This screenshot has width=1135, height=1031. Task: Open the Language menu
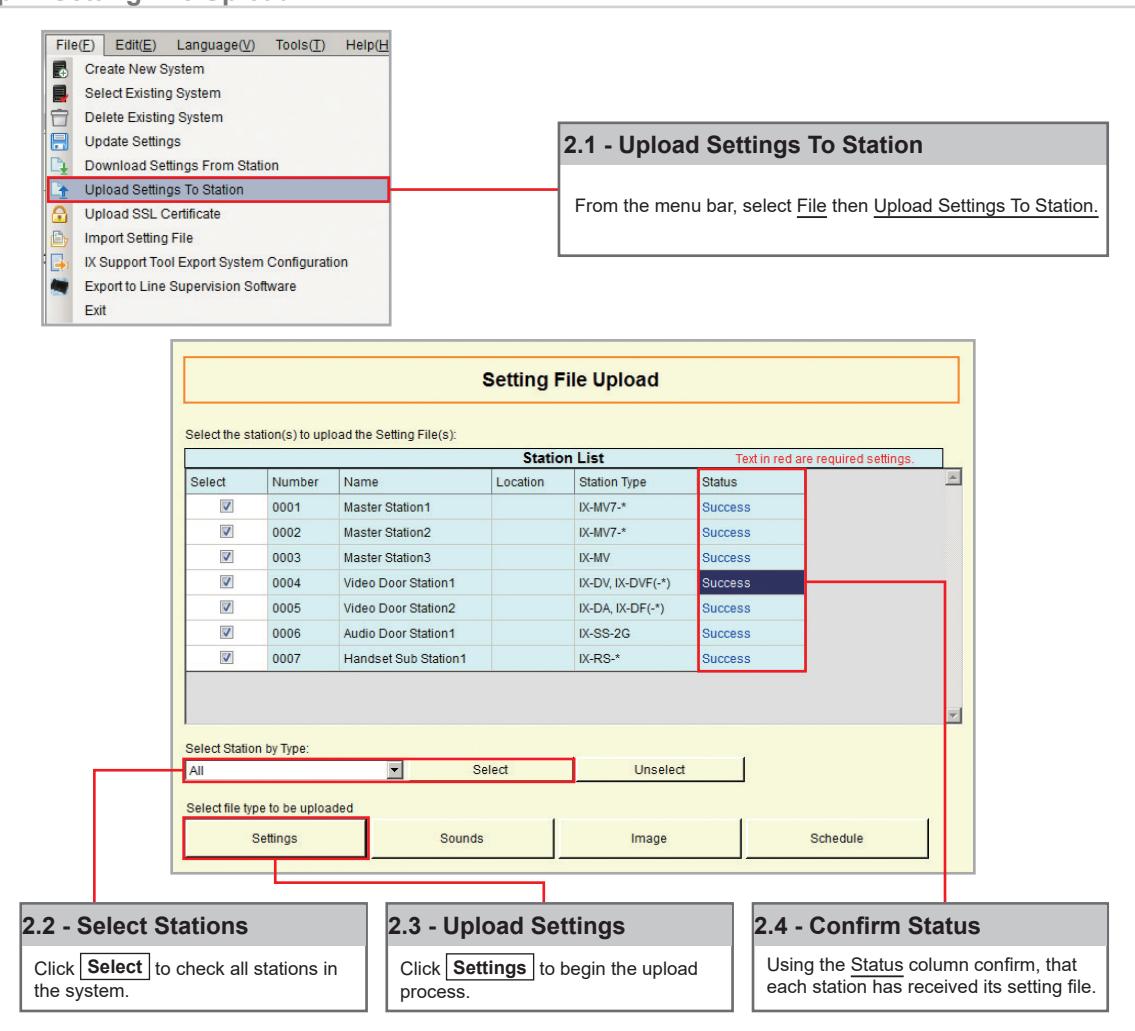point(216,45)
